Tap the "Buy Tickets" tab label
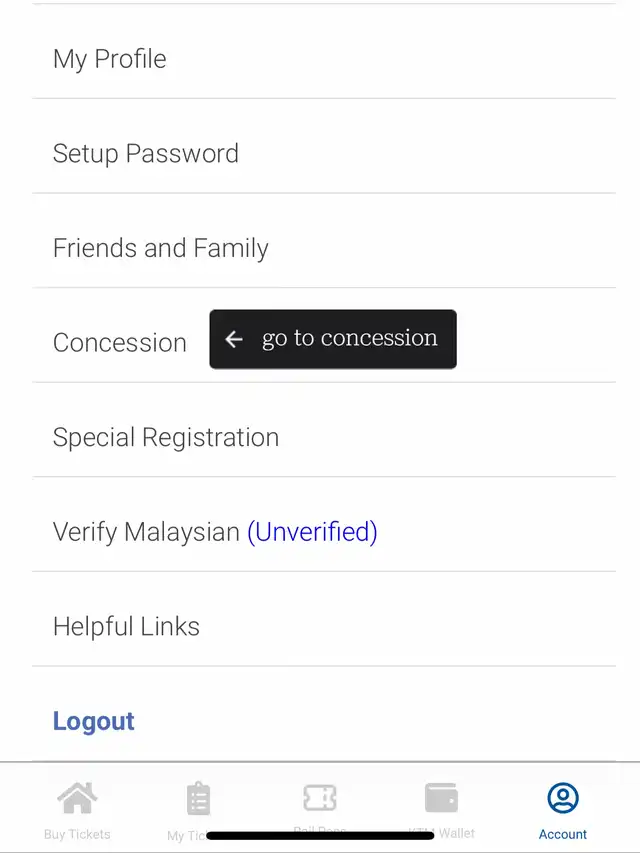The height and width of the screenshot is (853, 640). point(77,834)
